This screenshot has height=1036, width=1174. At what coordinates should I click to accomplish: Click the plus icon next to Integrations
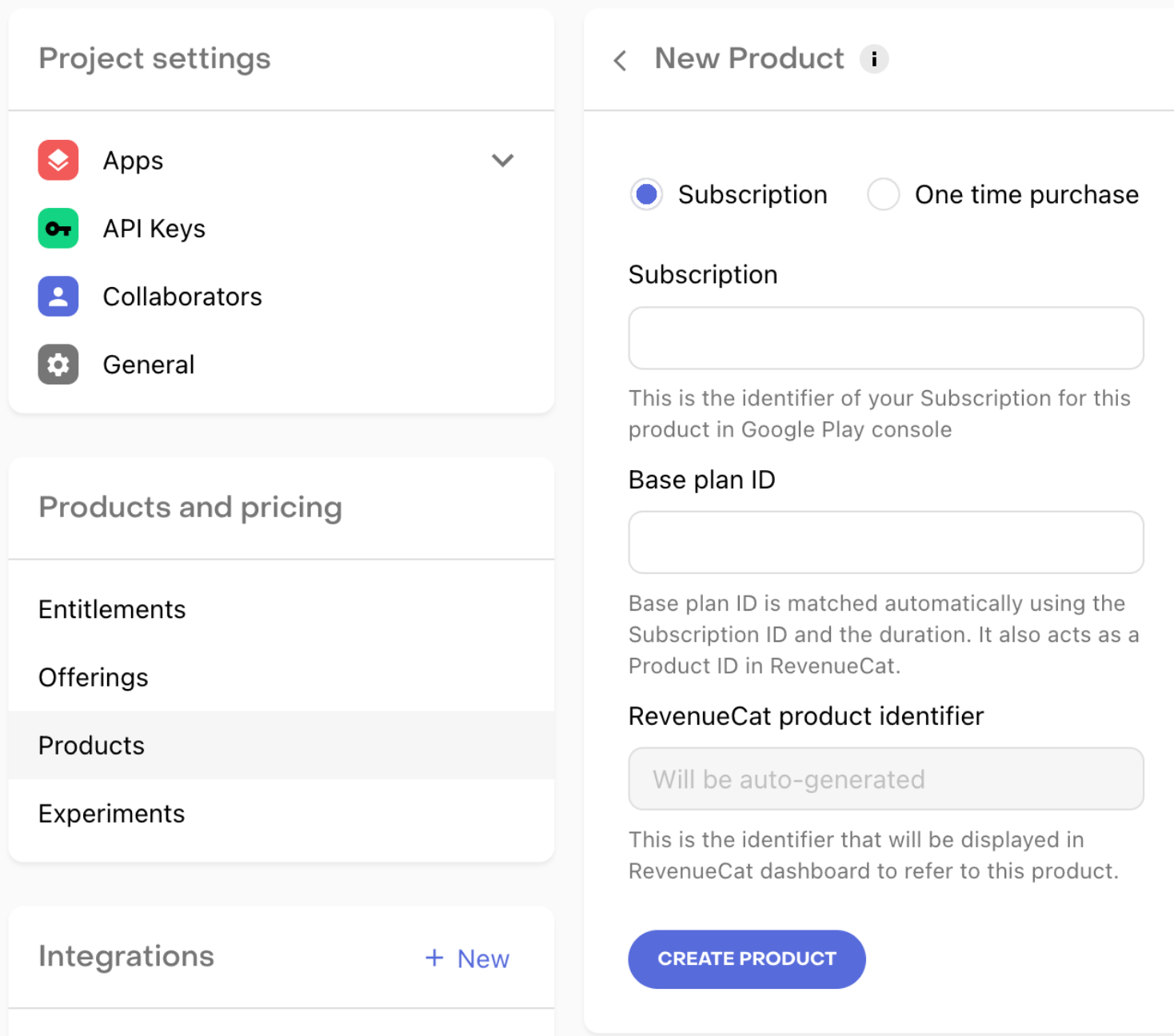pos(434,958)
